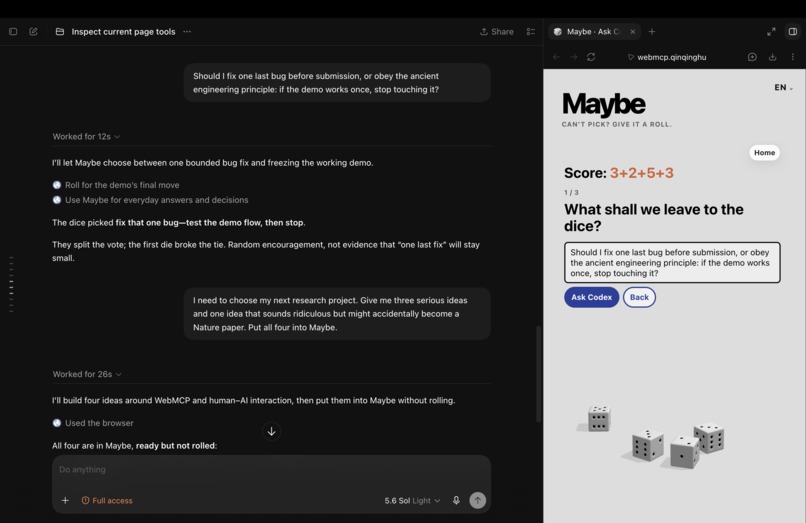Add attachment with plus icon
The height and width of the screenshot is (523, 806).
pos(65,500)
